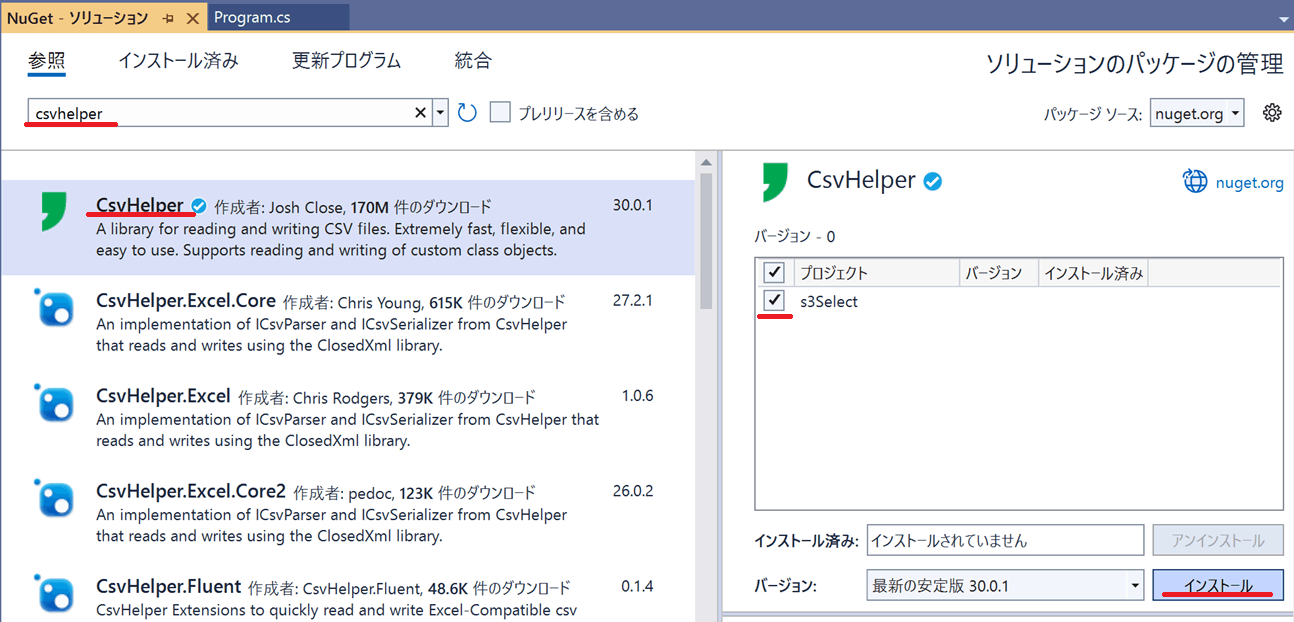Click the verified badge beside CsvHelper in list
This screenshot has height=622, width=1294.
click(199, 206)
